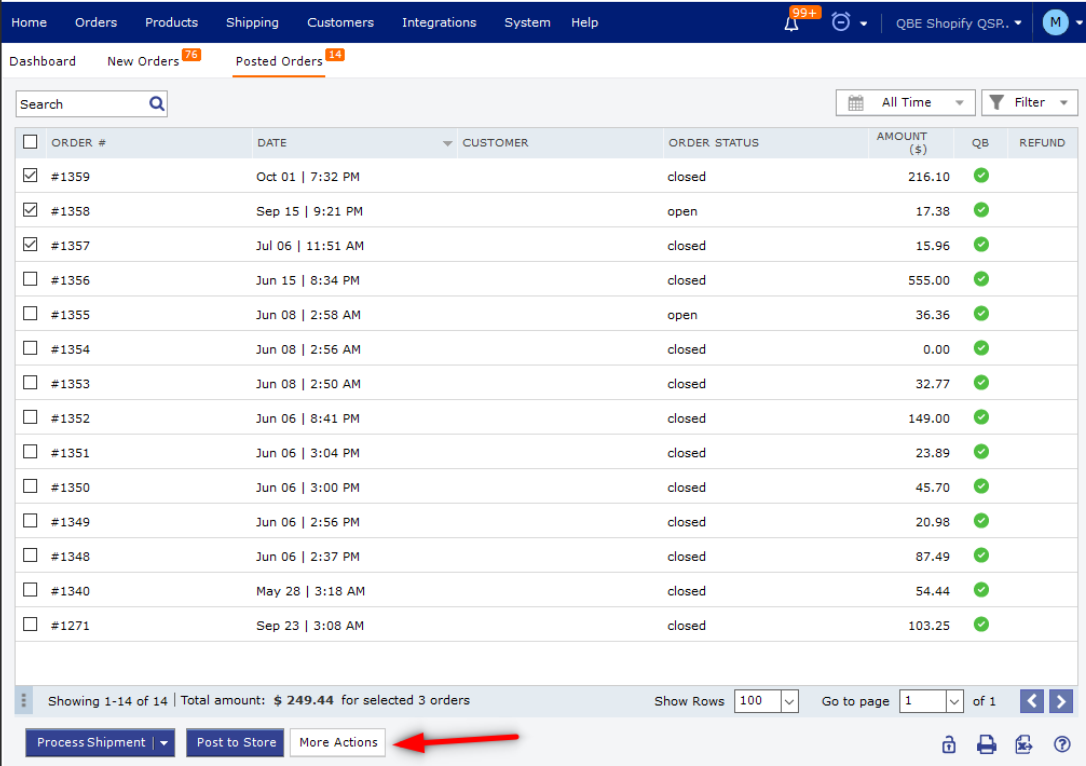
Task: Open the help question mark icon
Action: (x=1062, y=745)
